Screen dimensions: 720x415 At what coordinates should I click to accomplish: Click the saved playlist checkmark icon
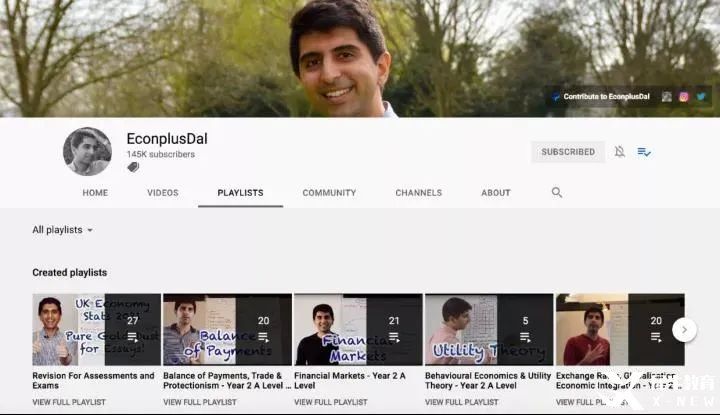click(x=644, y=151)
